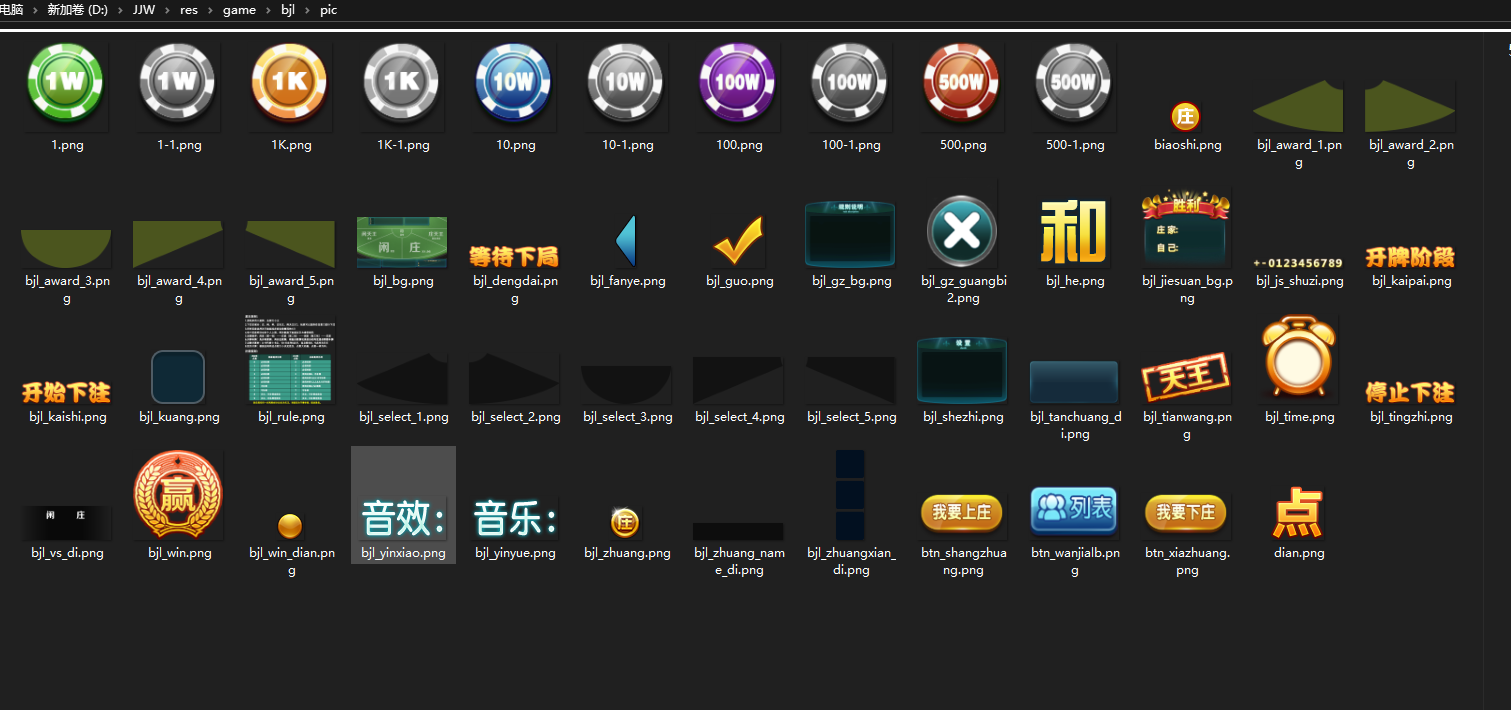The height and width of the screenshot is (710, 1511).
Task: Open the bjl_guo.png checkmark icon
Action: (739, 238)
